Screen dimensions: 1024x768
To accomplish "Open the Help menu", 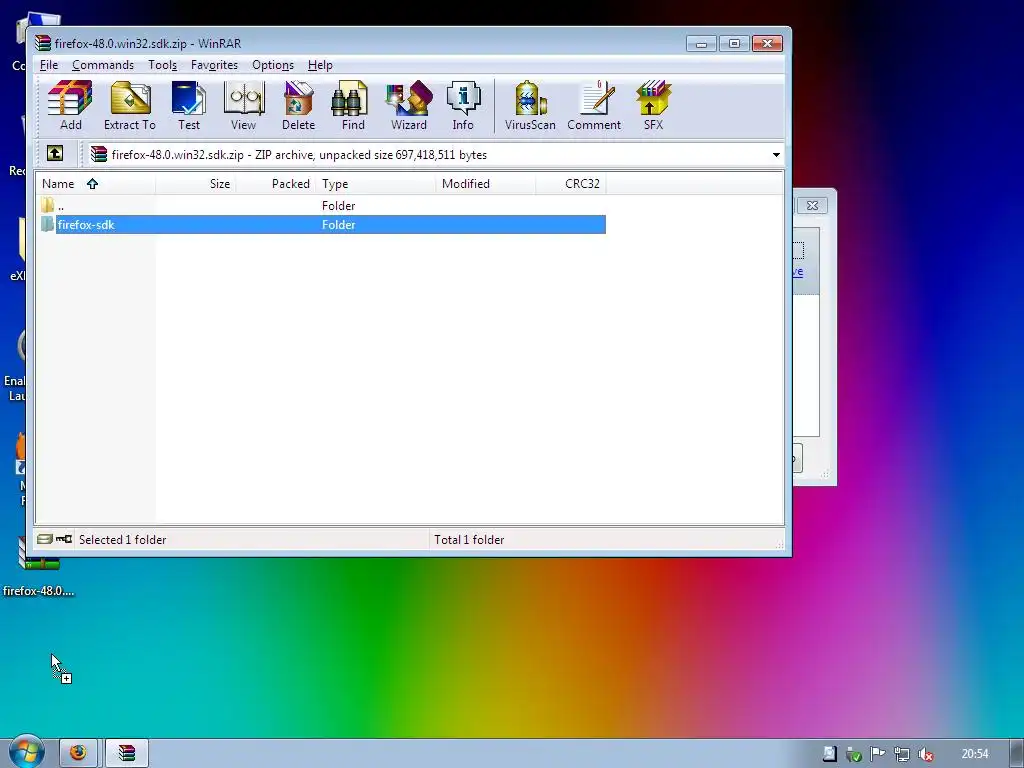I will 320,65.
